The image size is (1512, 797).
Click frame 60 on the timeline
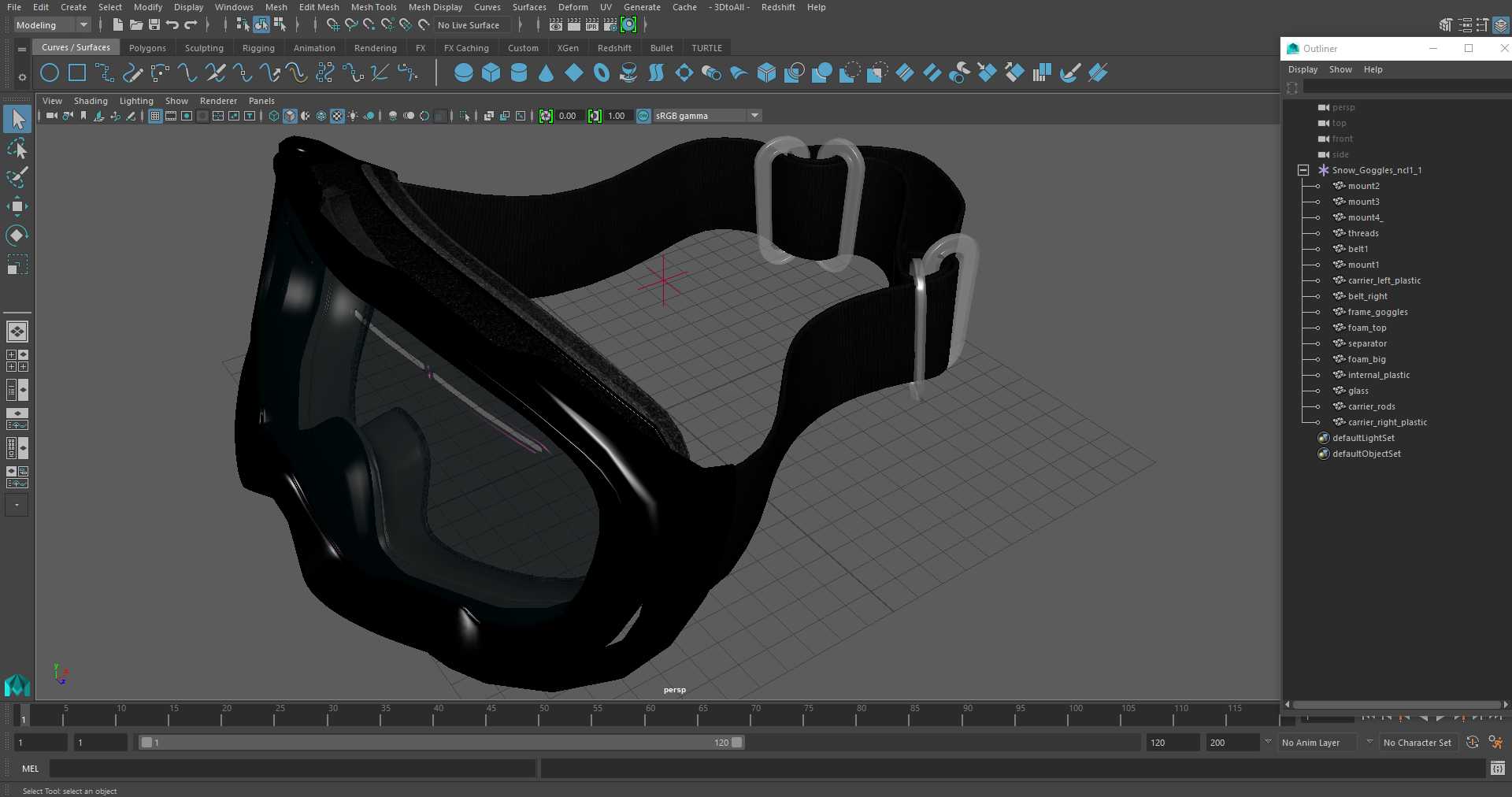coord(650,715)
